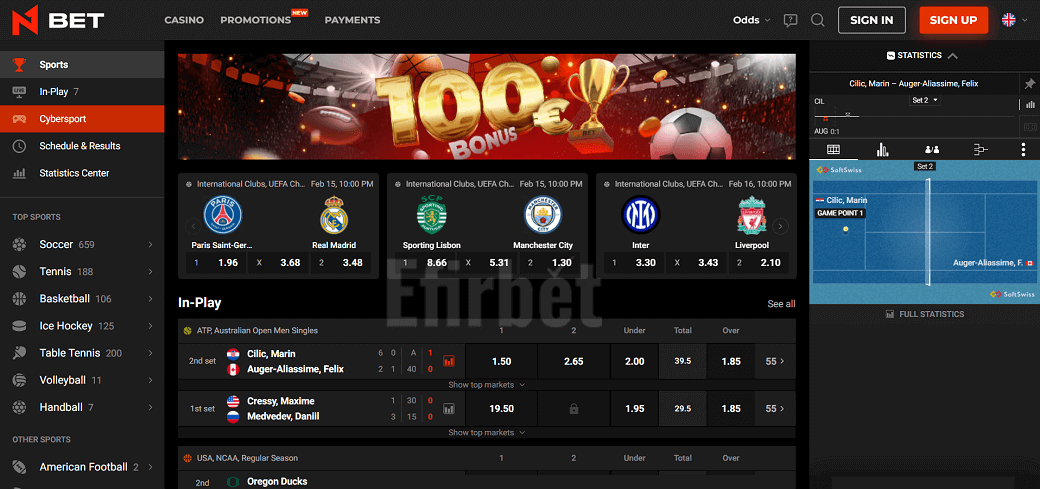The image size is (1040, 489).
Task: Select Sports in the sidebar
Action: [x=82, y=64]
